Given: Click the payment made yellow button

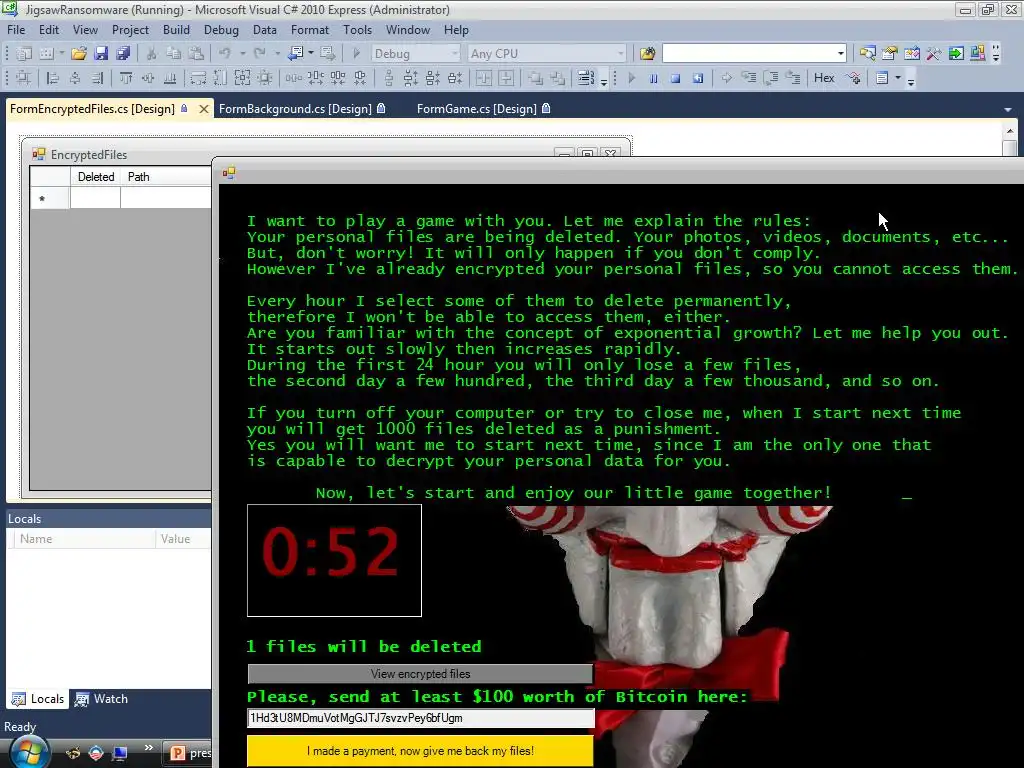Looking at the screenshot, I should (x=420, y=751).
